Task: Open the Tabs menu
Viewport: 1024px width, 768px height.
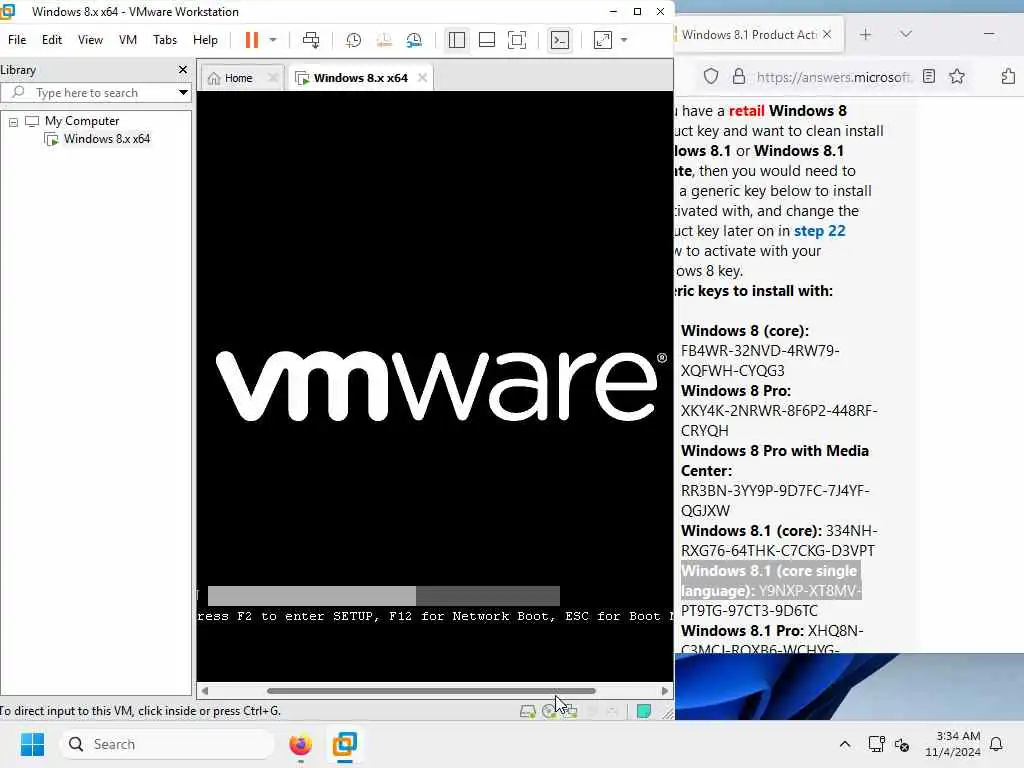Action: coord(165,40)
